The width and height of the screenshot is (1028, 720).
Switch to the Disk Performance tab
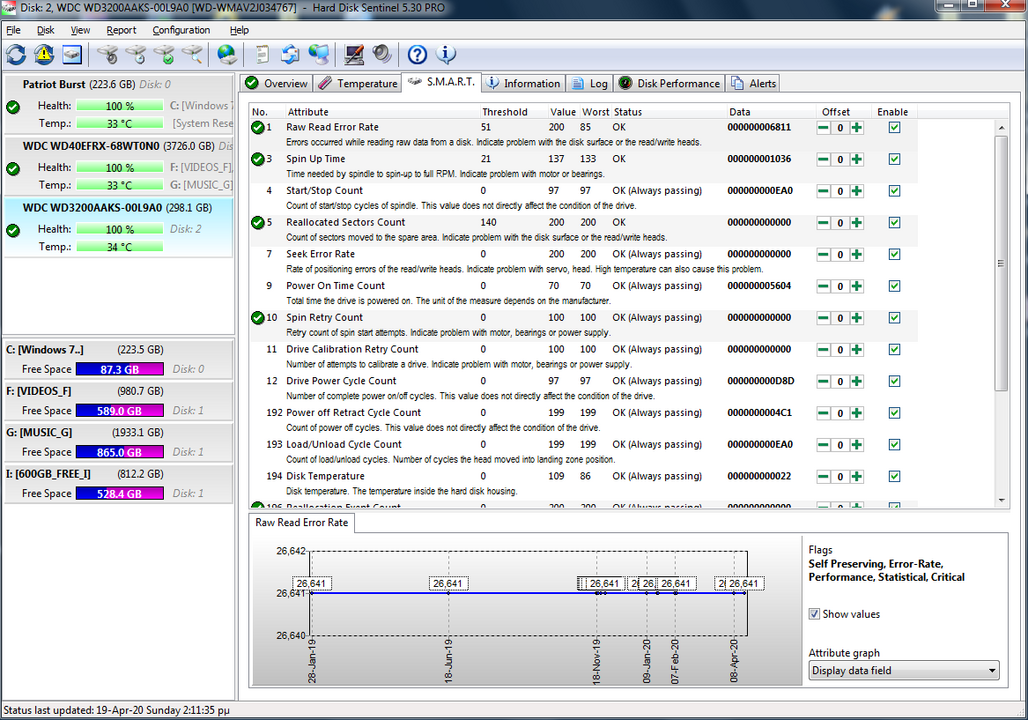point(669,83)
